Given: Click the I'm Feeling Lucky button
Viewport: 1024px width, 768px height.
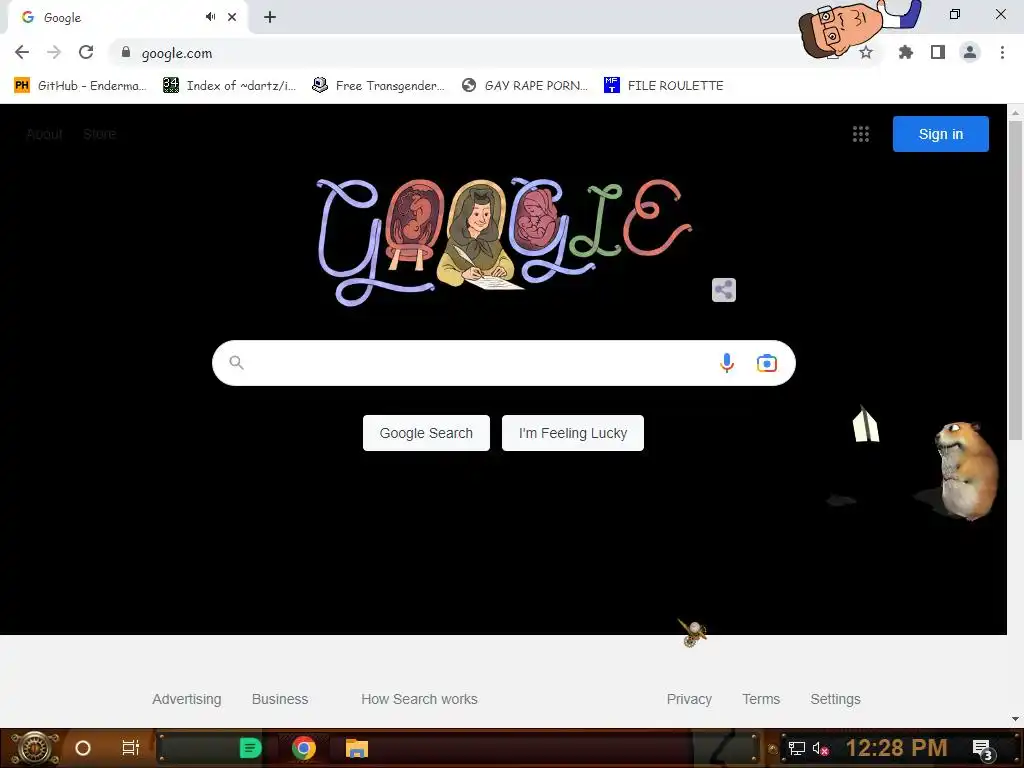Looking at the screenshot, I should [x=573, y=433].
